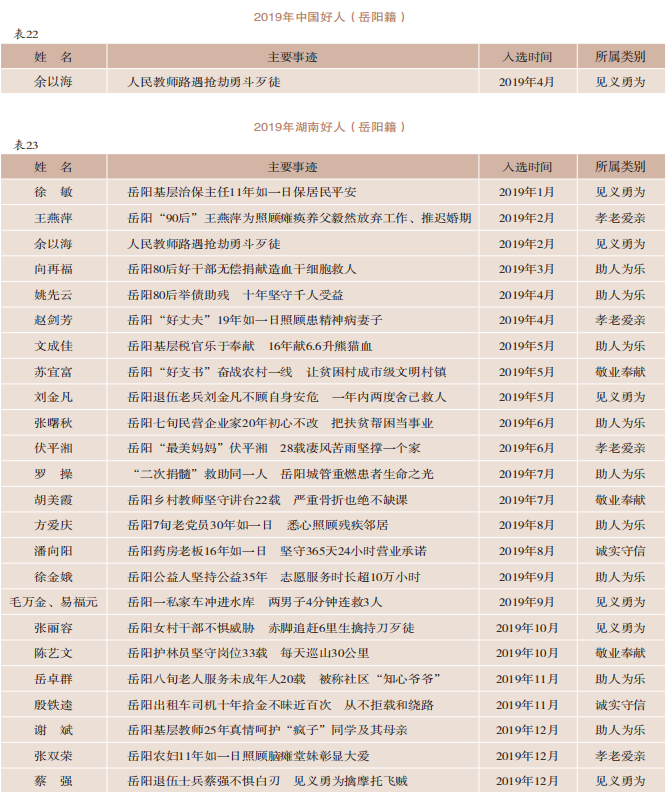Click the 所属类别 header in table 23
The image size is (666, 792).
click(620, 166)
